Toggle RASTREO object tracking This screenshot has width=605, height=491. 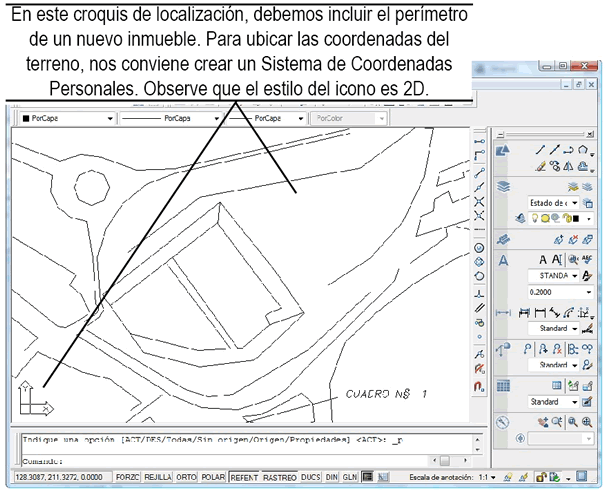280,477
